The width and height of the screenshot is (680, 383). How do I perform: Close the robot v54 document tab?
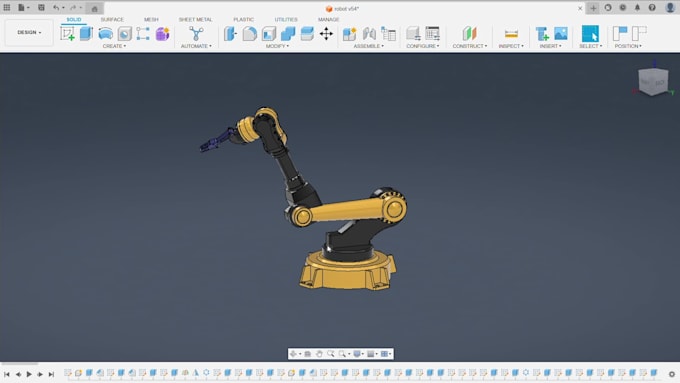point(580,8)
